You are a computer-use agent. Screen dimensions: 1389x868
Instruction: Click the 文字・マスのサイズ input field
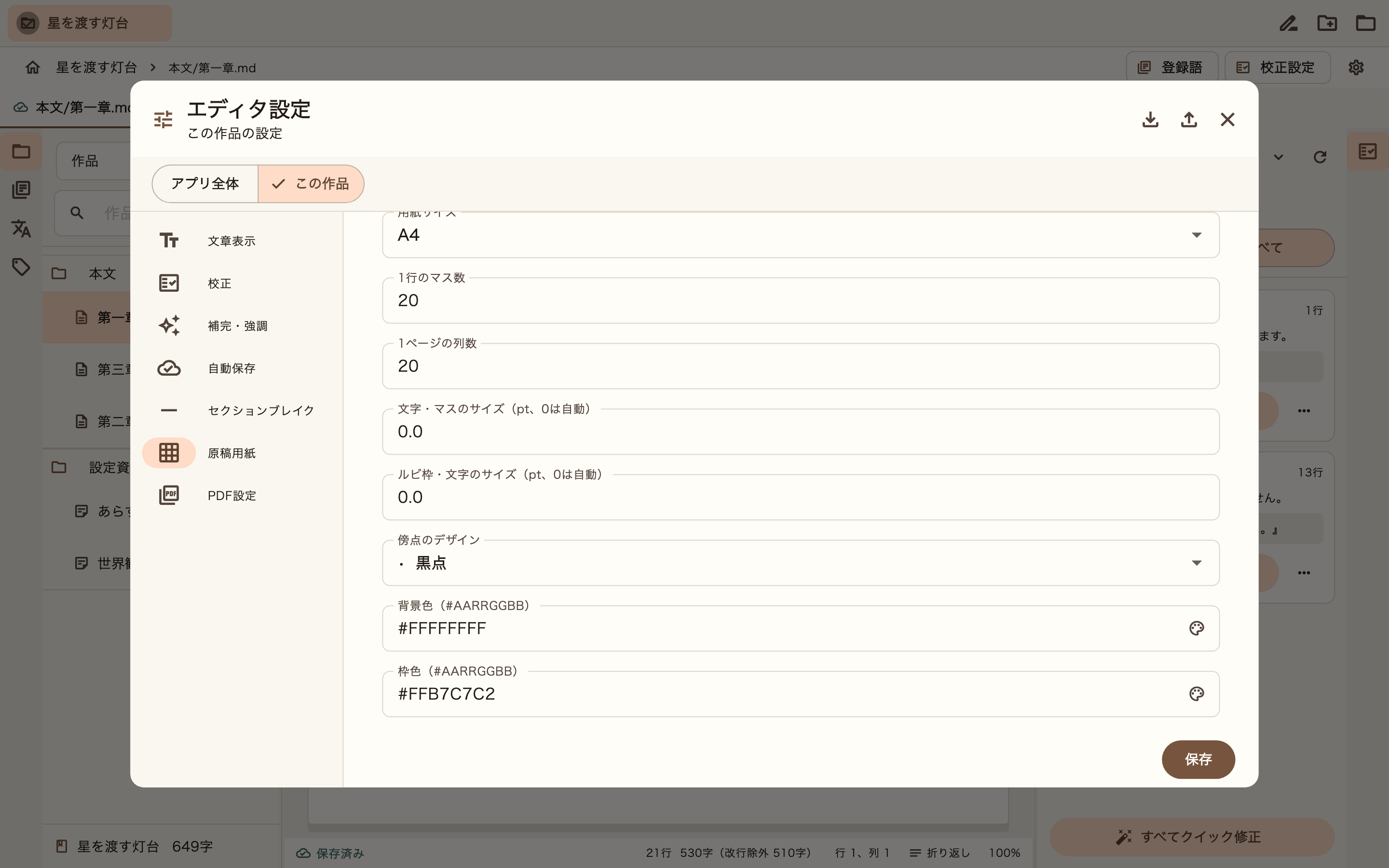[801, 432]
